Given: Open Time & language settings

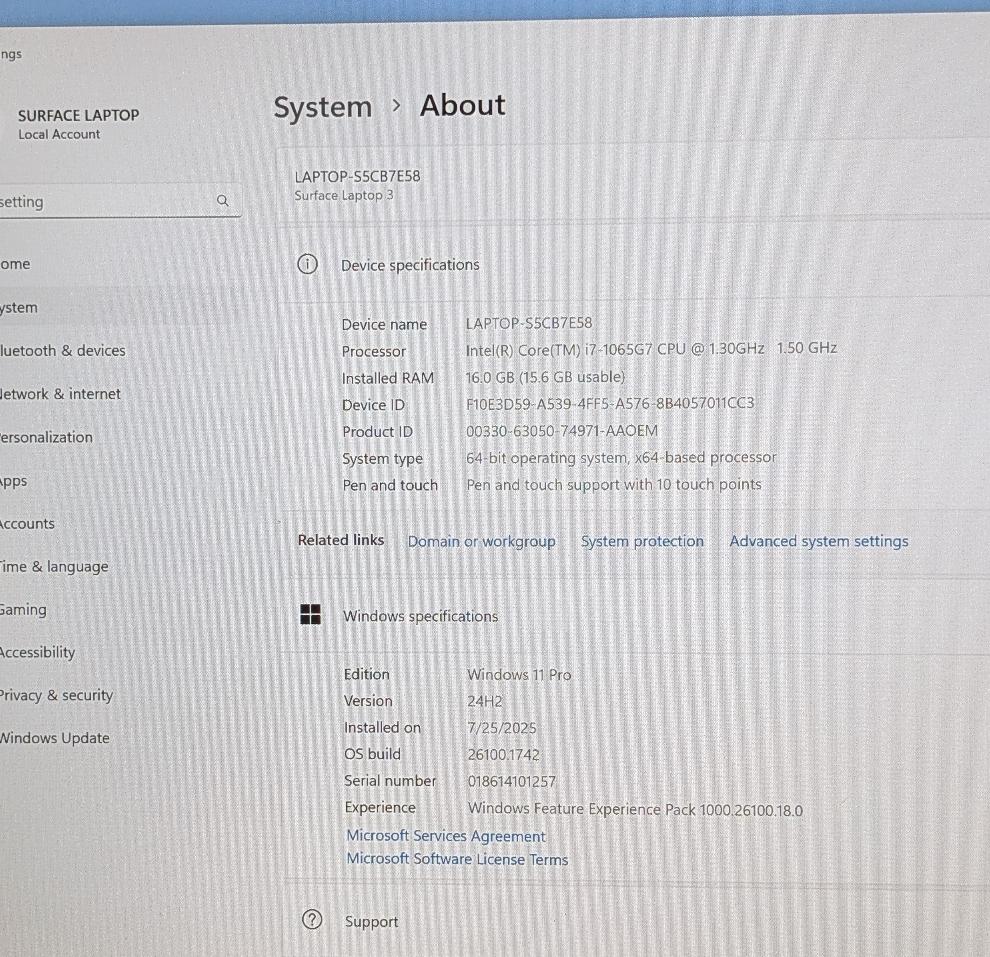Looking at the screenshot, I should pyautogui.click(x=54, y=567).
